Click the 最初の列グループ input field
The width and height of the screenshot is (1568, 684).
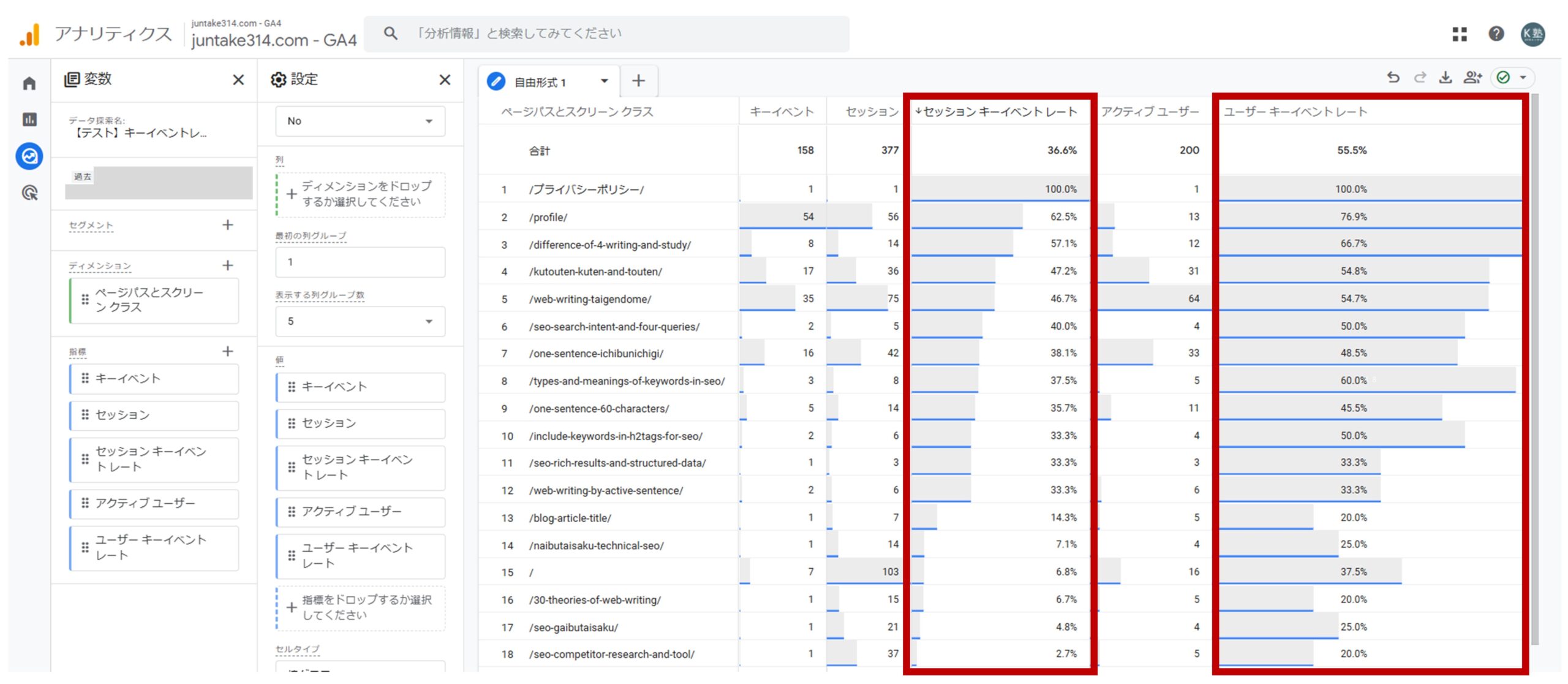pyautogui.click(x=360, y=262)
